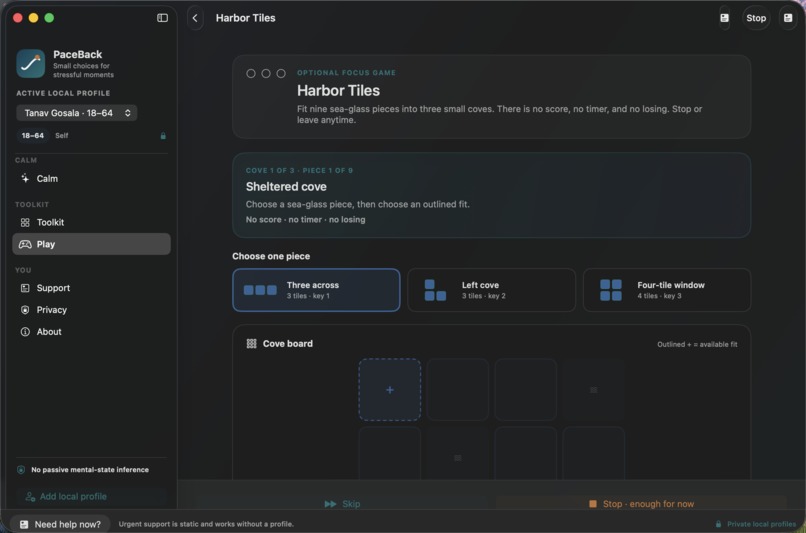Click Outlined + = available fit hint

pos(697,344)
